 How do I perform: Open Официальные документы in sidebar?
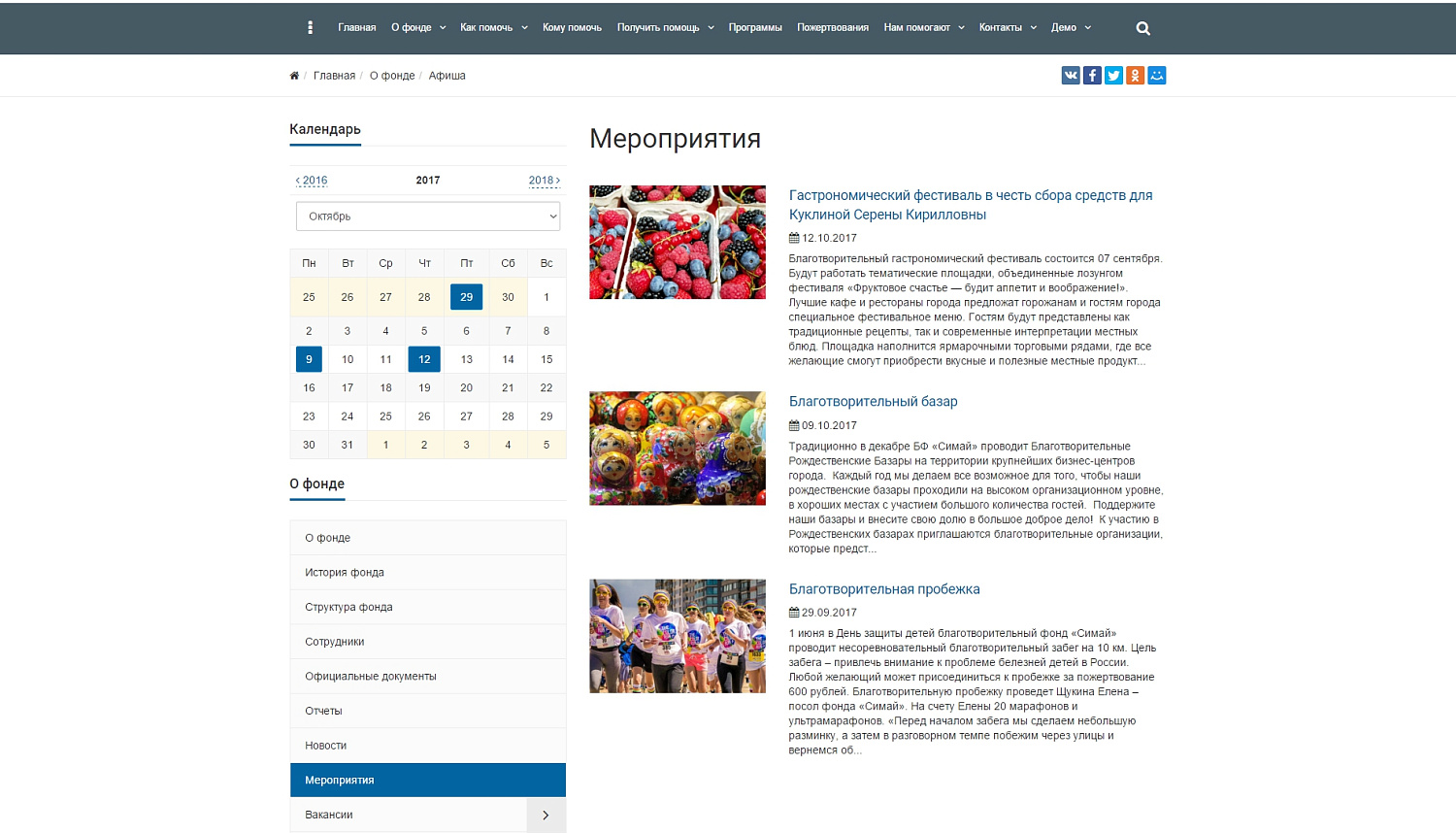point(371,677)
